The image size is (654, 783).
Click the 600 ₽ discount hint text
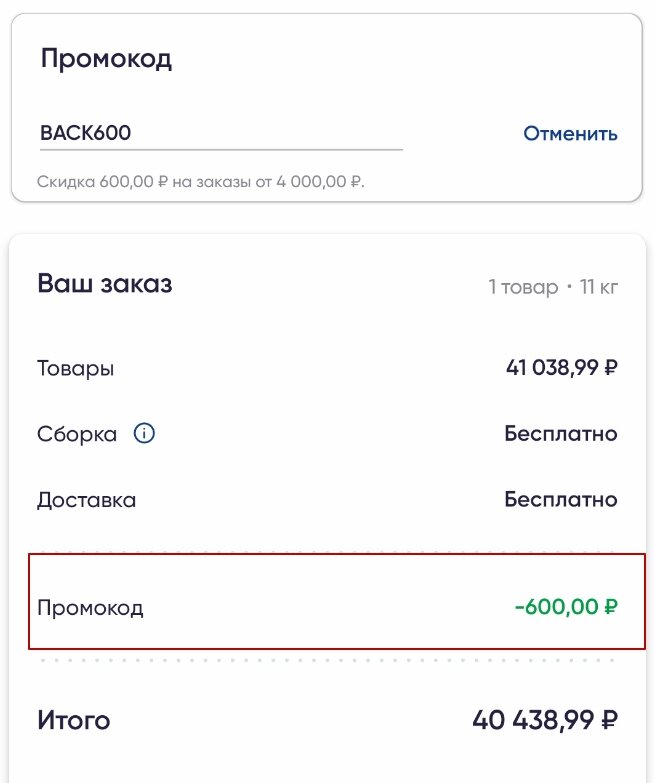(x=200, y=183)
